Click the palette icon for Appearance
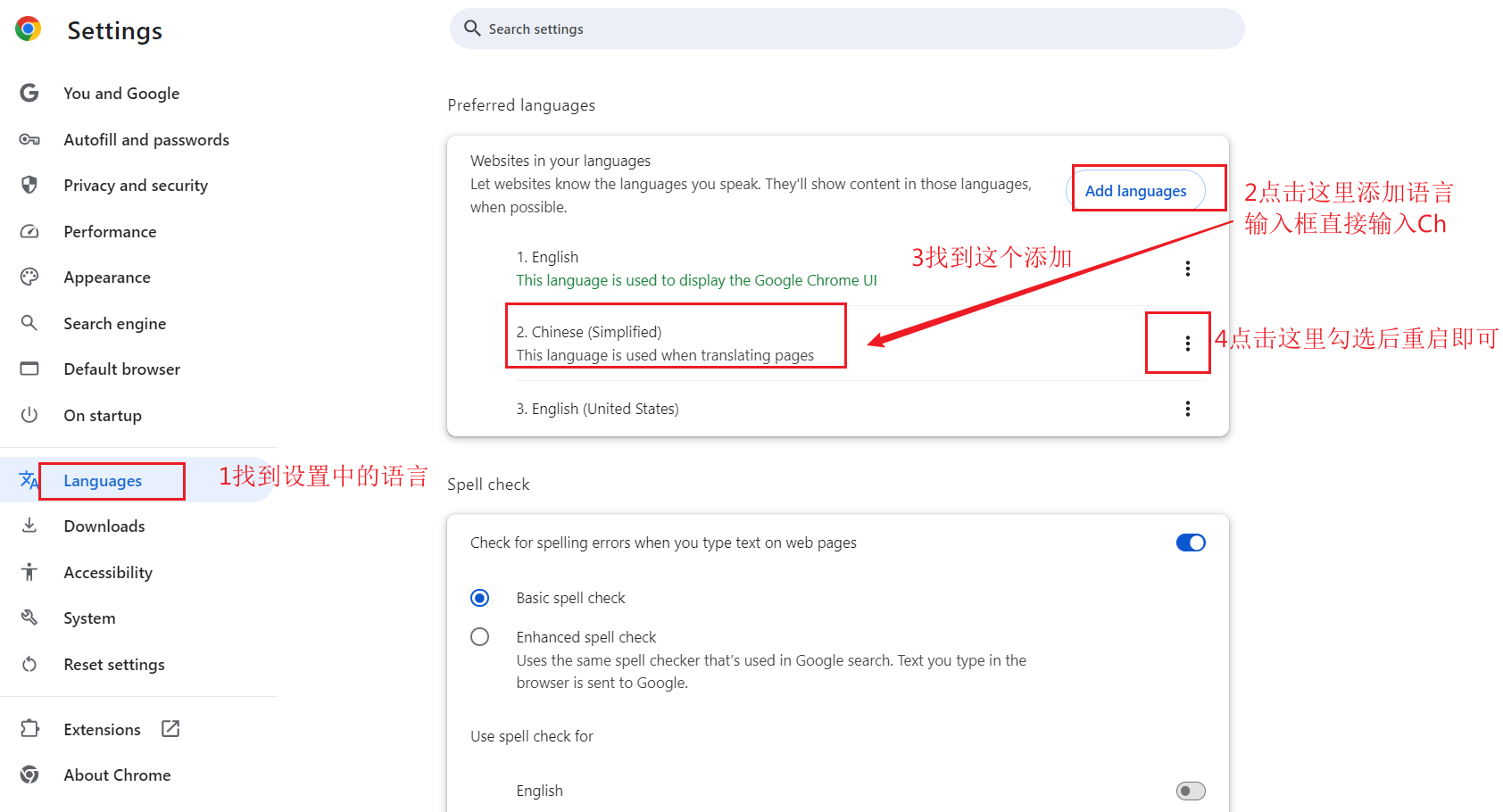The height and width of the screenshot is (812, 1503). [29, 277]
